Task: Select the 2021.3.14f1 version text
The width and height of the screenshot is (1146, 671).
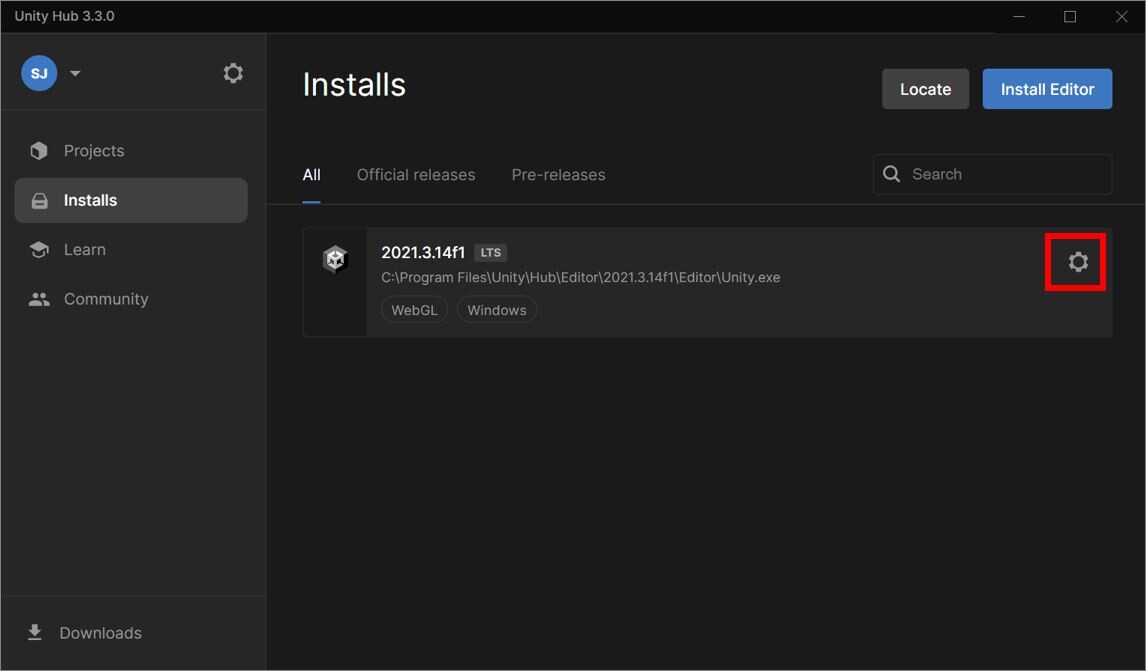Action: [423, 253]
